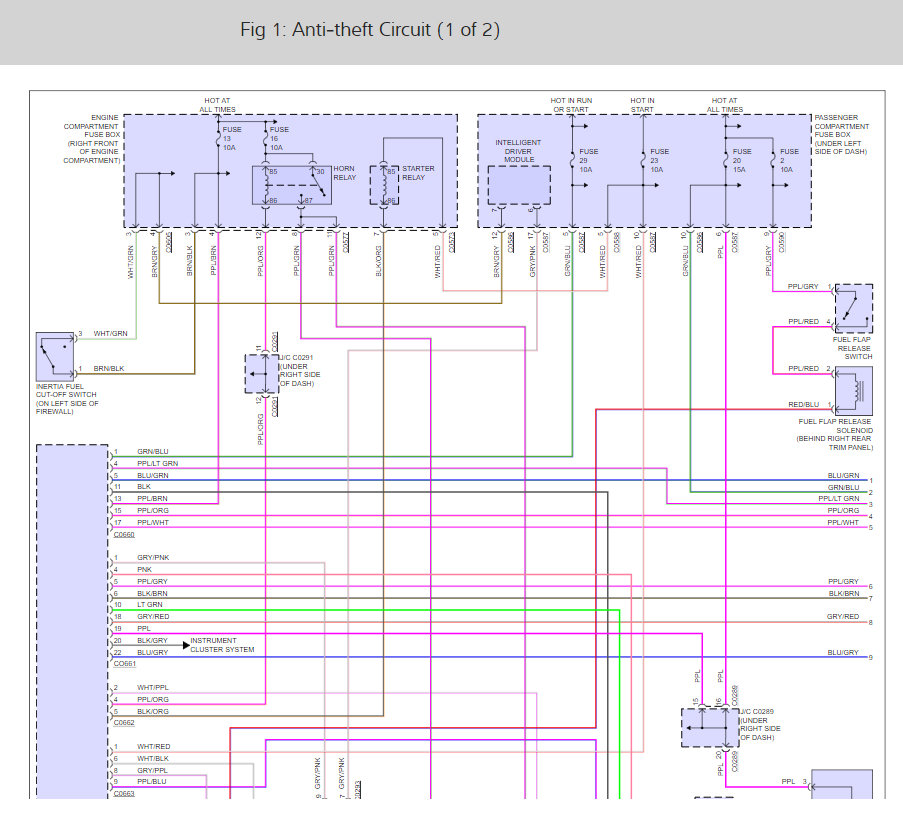Select the J/C C0291 junction connector symbol
Image resolution: width=903 pixels, height=818 pixels.
tap(262, 374)
